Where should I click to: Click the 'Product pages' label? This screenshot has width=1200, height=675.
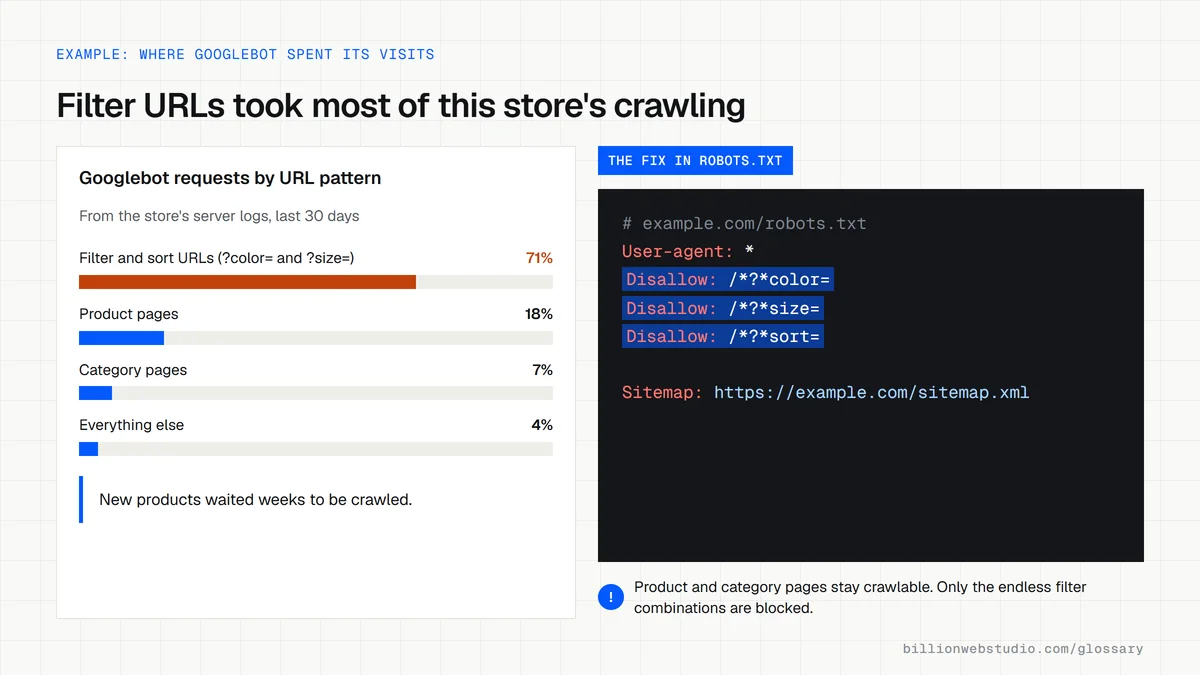click(x=129, y=314)
